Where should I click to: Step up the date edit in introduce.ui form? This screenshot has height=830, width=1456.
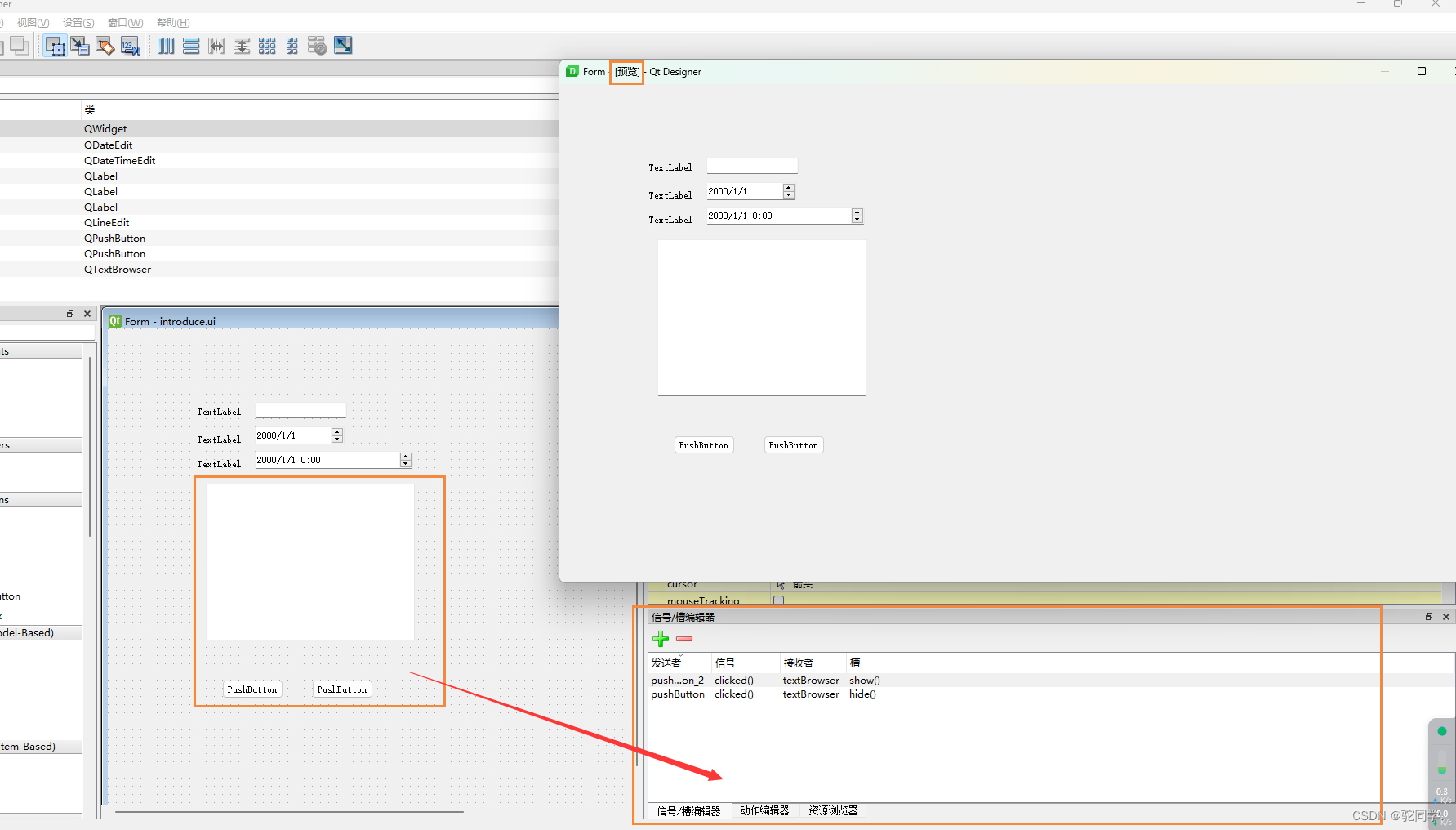coord(337,431)
